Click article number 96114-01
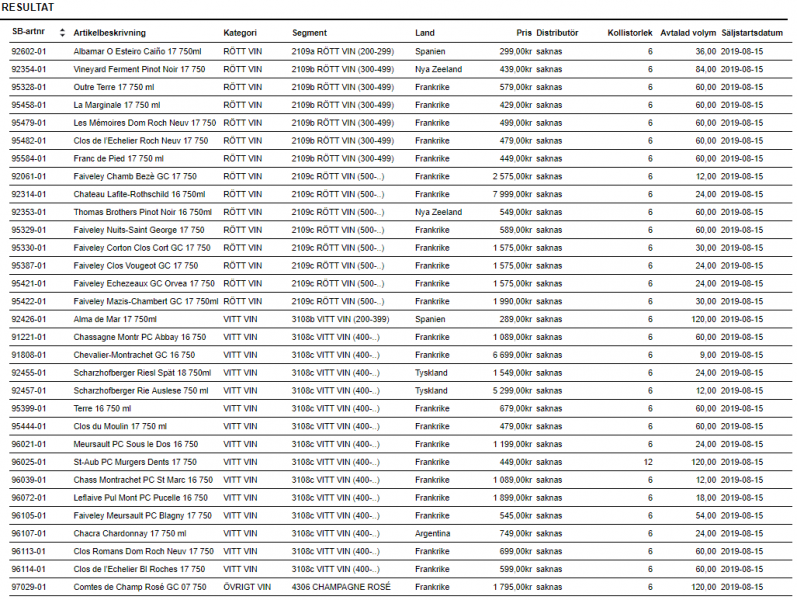This screenshot has height=600, width=797. click(28, 569)
